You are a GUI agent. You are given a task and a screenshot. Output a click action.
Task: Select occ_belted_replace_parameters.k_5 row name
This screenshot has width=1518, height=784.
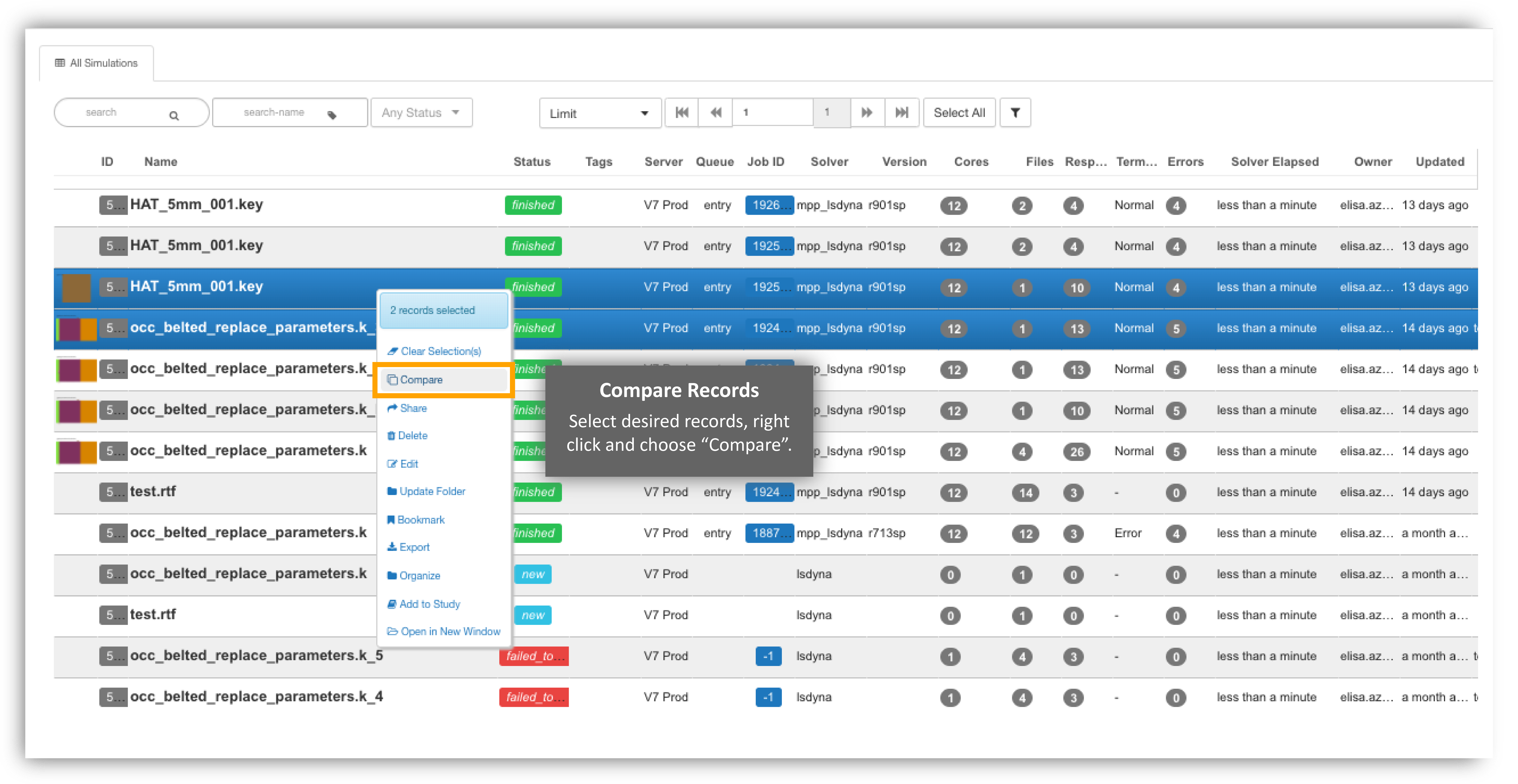(x=256, y=656)
